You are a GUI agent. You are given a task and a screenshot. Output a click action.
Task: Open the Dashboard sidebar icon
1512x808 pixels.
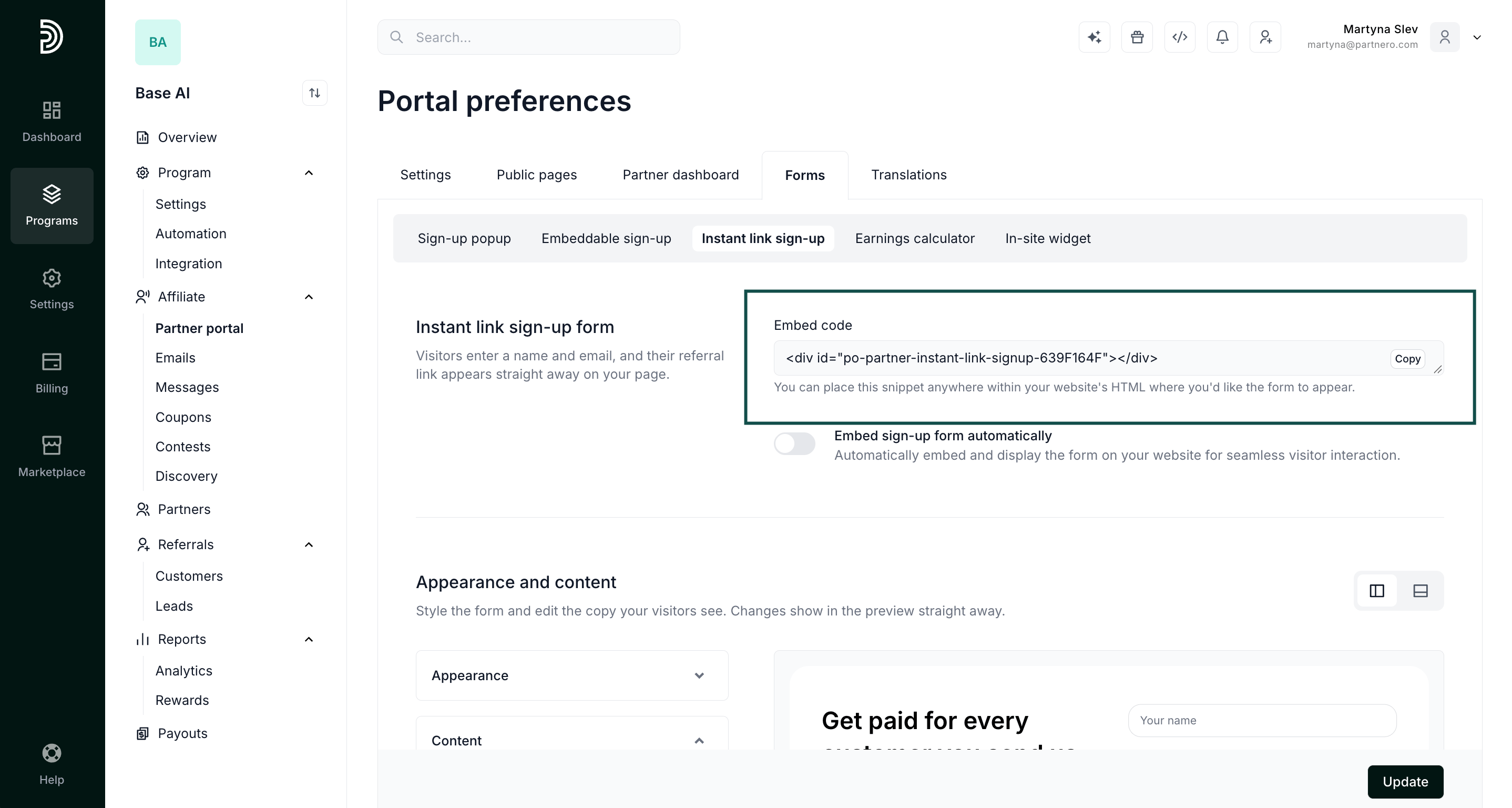pos(52,110)
